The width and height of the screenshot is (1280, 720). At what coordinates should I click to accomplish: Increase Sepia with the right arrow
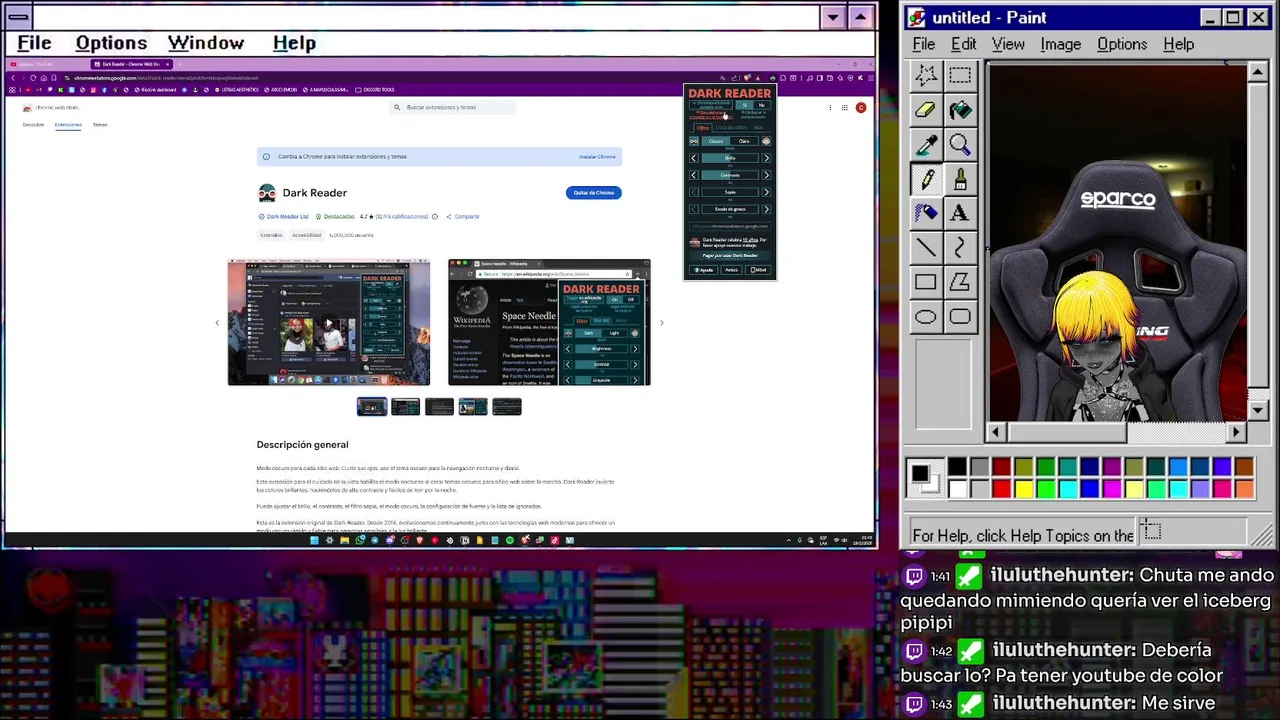(766, 192)
